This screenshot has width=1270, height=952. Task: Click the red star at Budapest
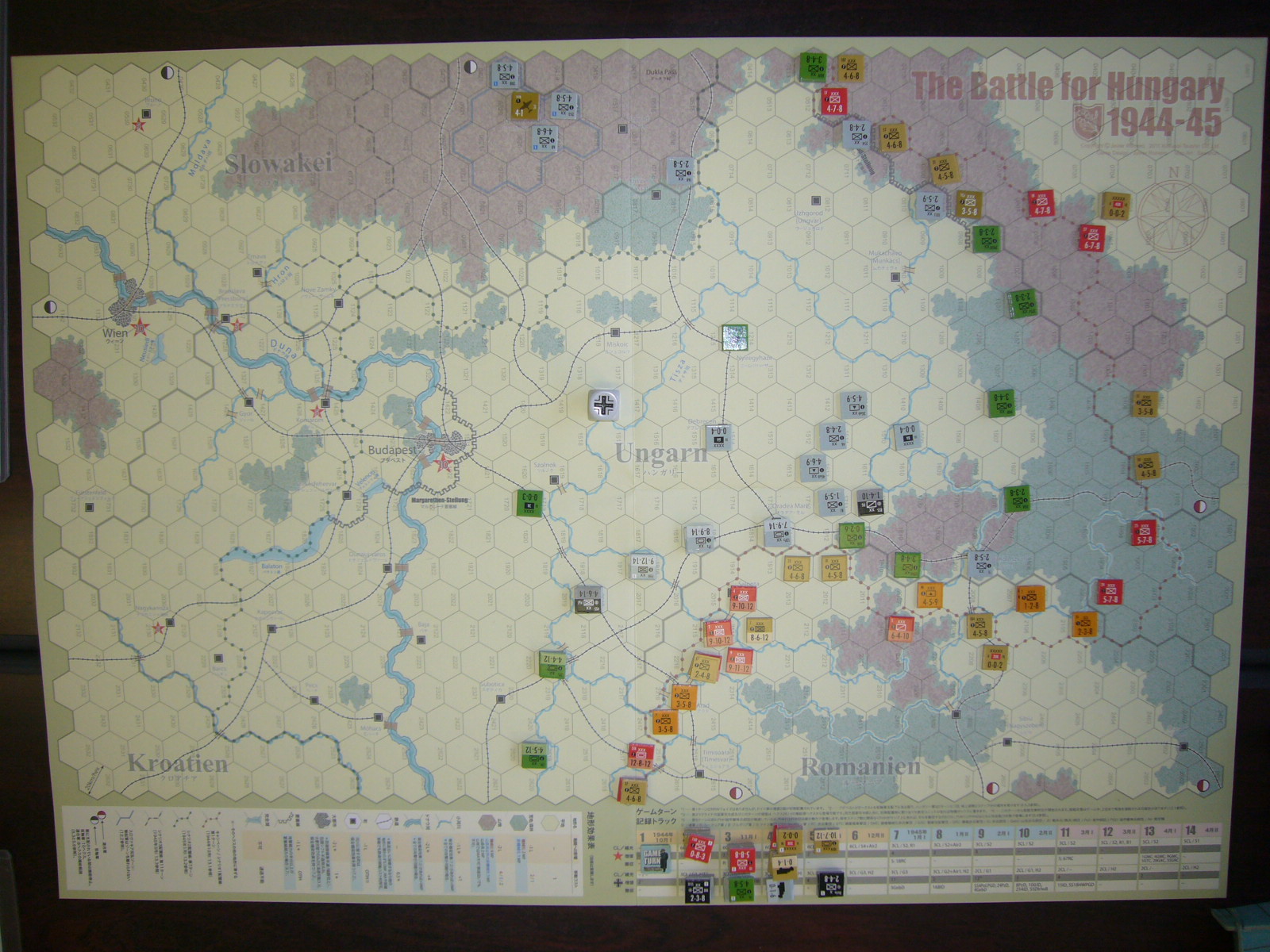444,462
